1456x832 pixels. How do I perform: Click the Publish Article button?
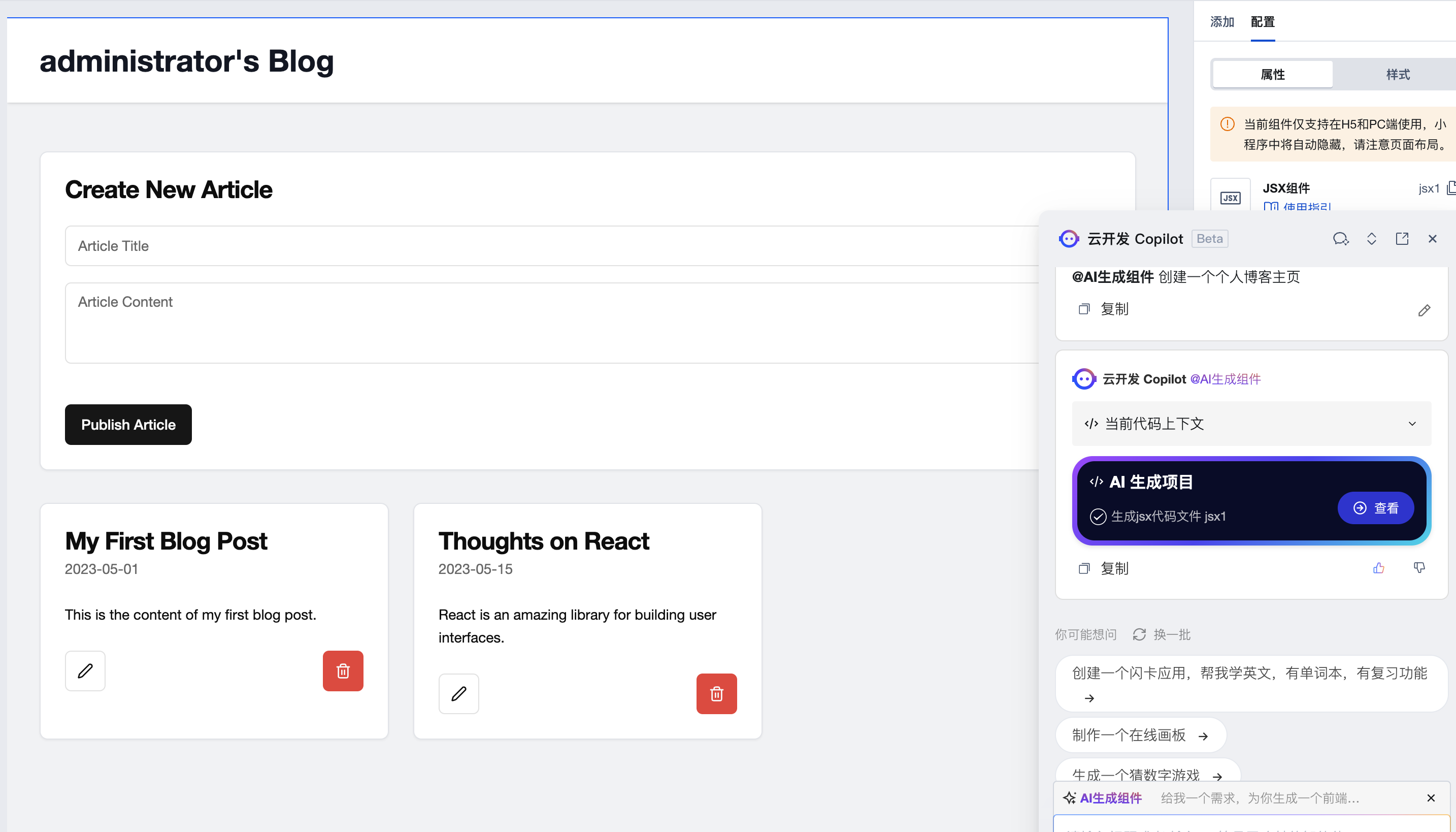(x=128, y=425)
